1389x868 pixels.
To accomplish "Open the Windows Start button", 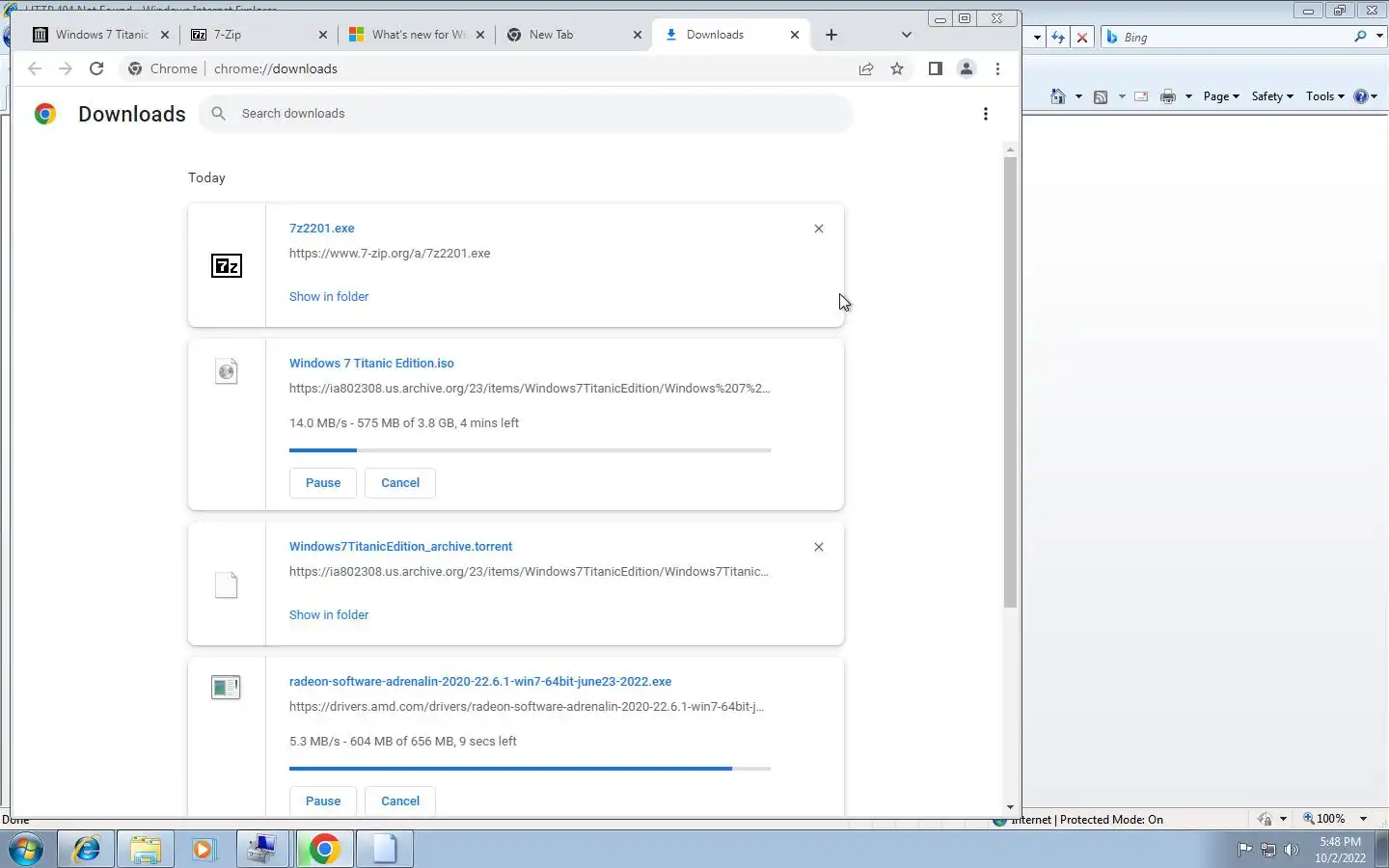I will coord(26,850).
